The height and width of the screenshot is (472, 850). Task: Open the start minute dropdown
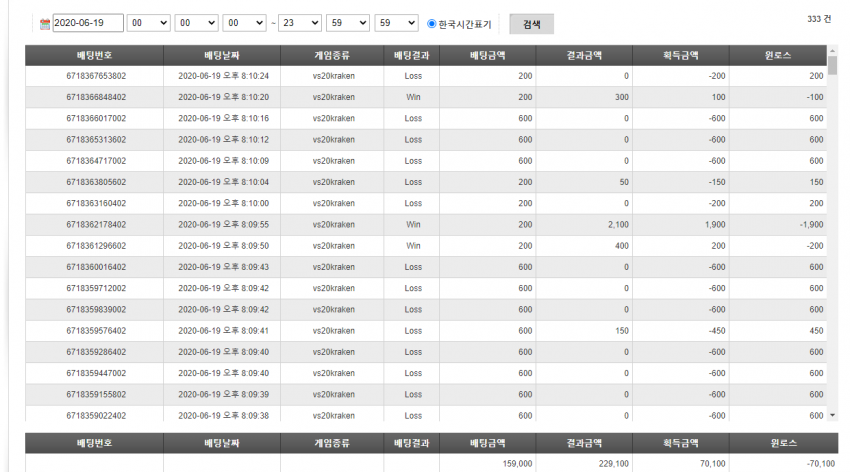coord(196,23)
